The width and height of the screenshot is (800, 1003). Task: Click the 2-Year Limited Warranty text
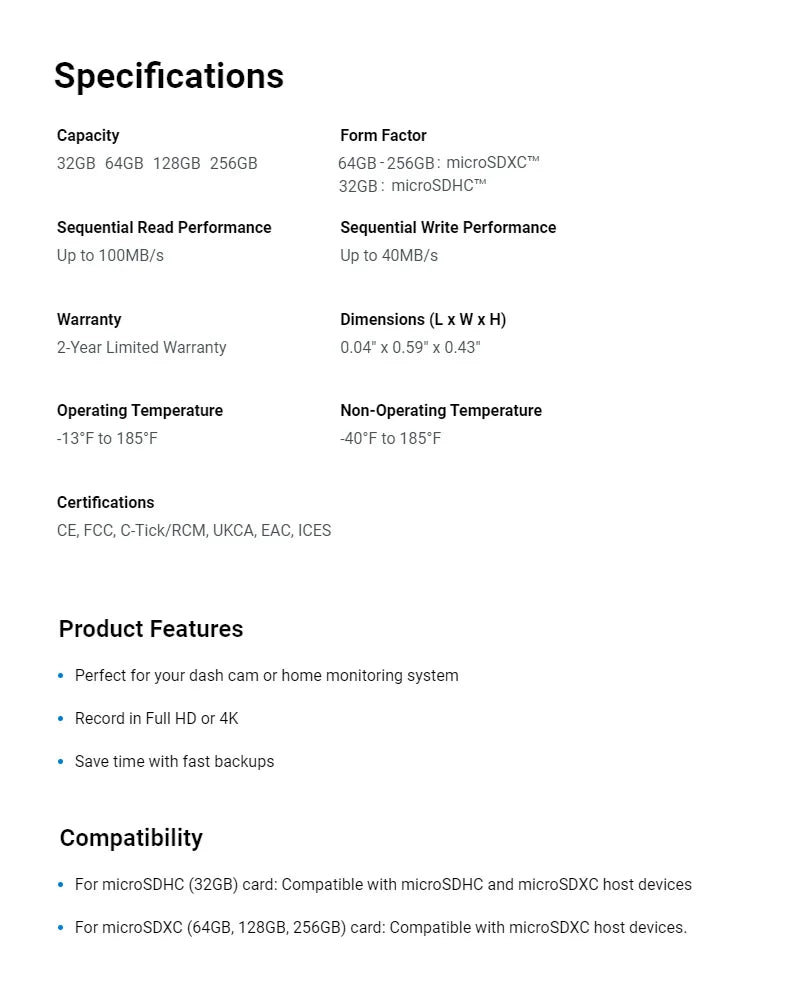point(141,347)
